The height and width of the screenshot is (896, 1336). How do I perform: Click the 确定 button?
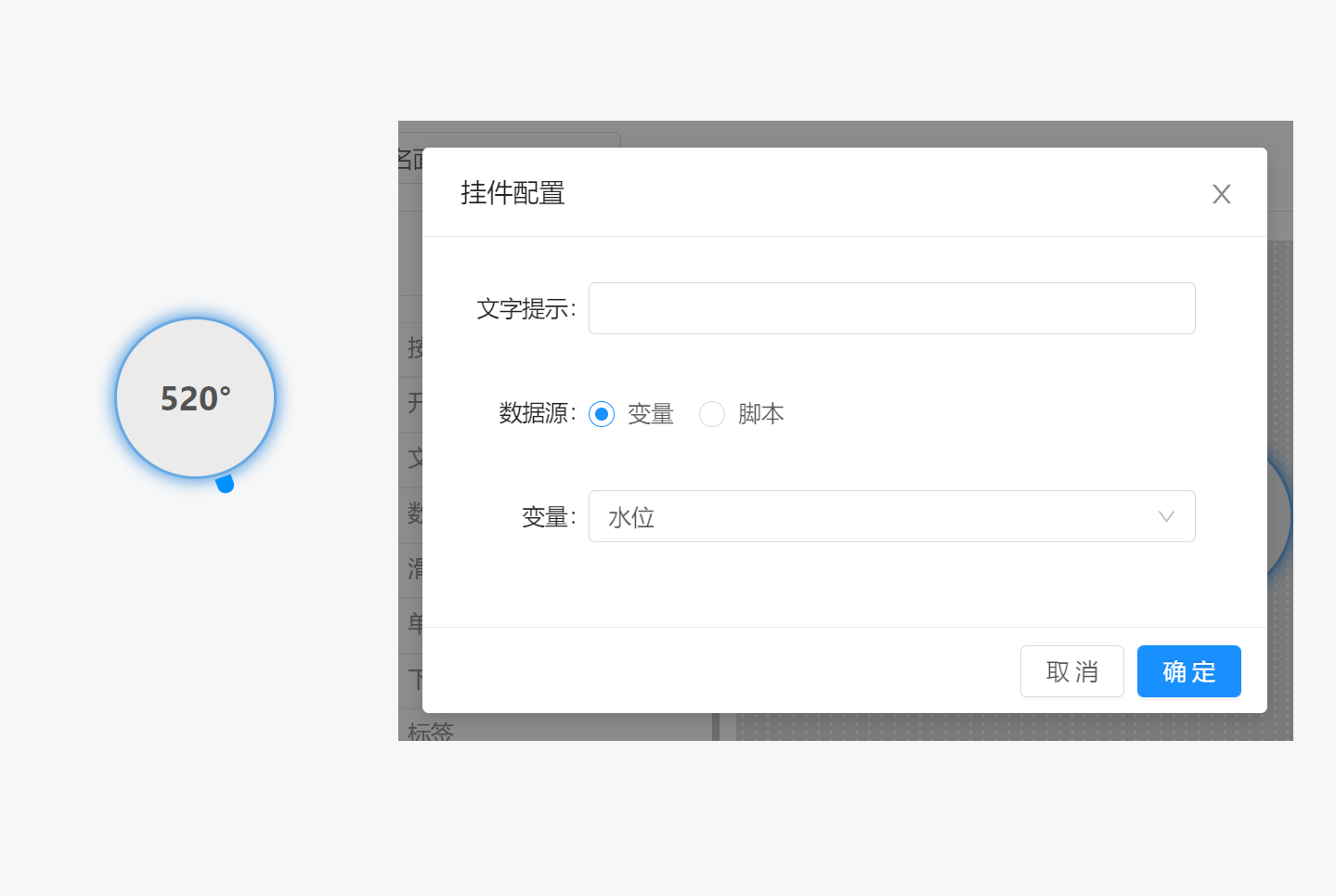tap(1188, 671)
